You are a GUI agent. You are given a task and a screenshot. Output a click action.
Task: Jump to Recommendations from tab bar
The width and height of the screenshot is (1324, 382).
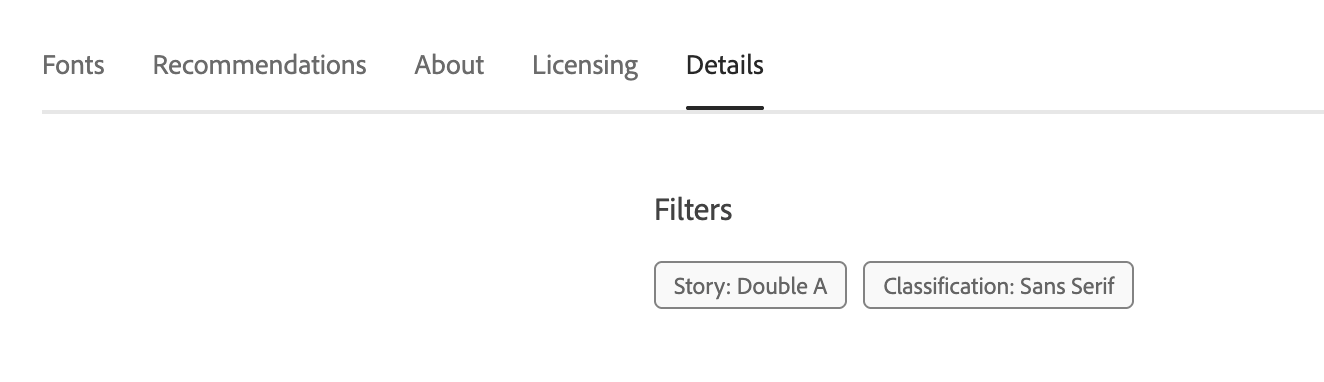tap(259, 66)
